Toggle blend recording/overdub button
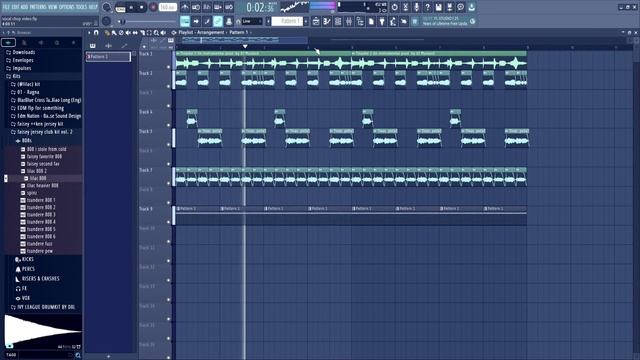This screenshot has width=640, height=360. 218,7
